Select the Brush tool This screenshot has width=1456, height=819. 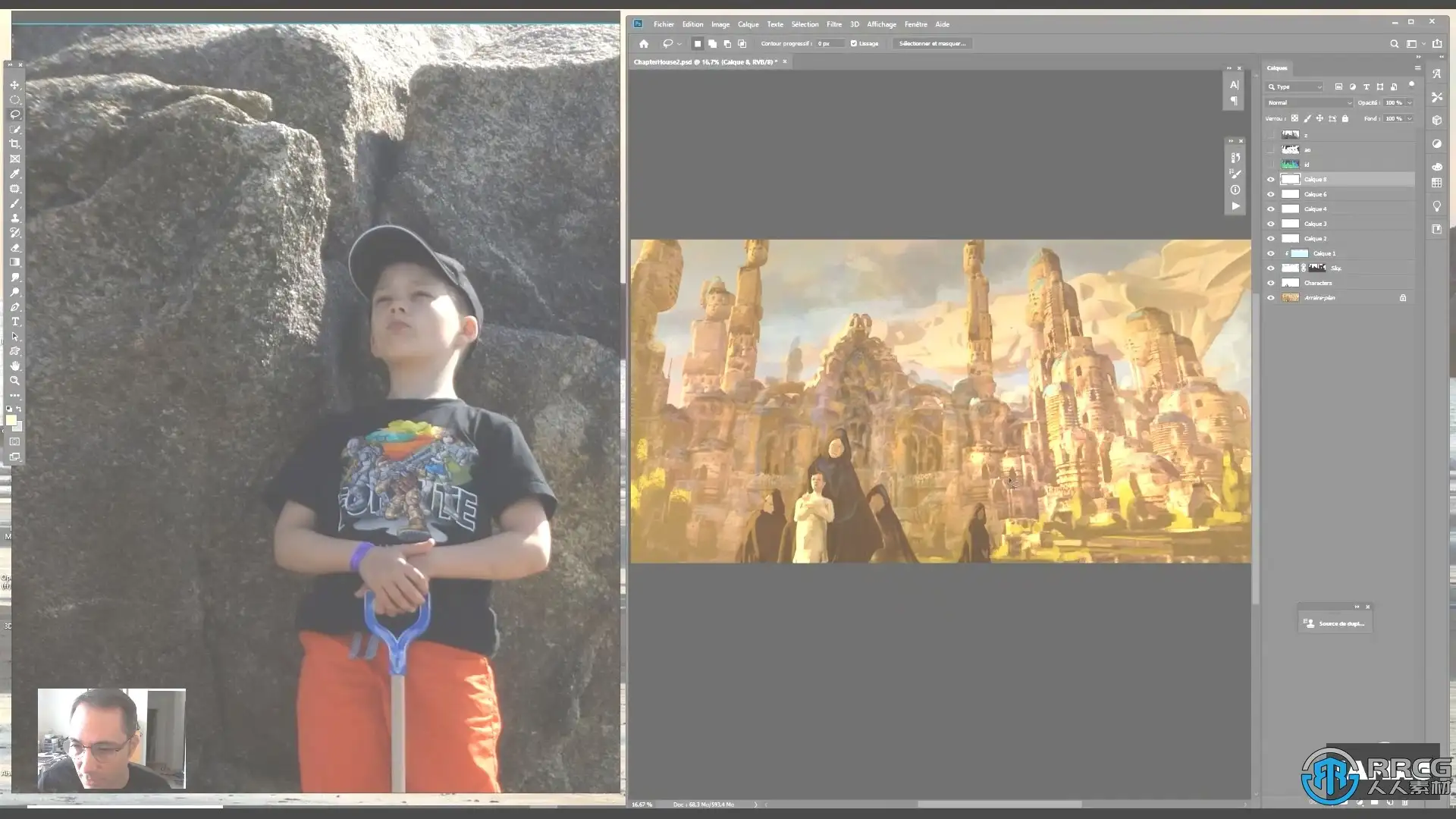tap(14, 203)
